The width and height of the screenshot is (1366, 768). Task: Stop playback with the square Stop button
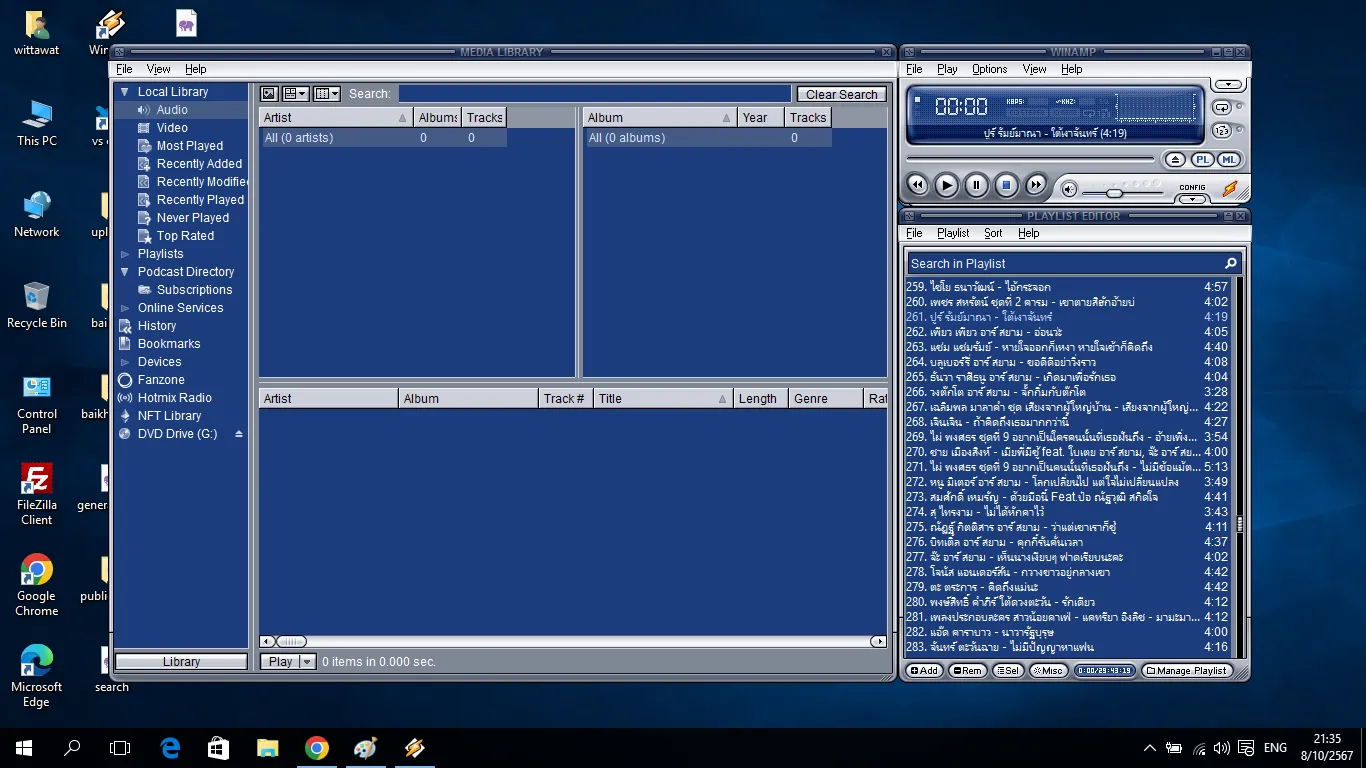pyautogui.click(x=1007, y=185)
